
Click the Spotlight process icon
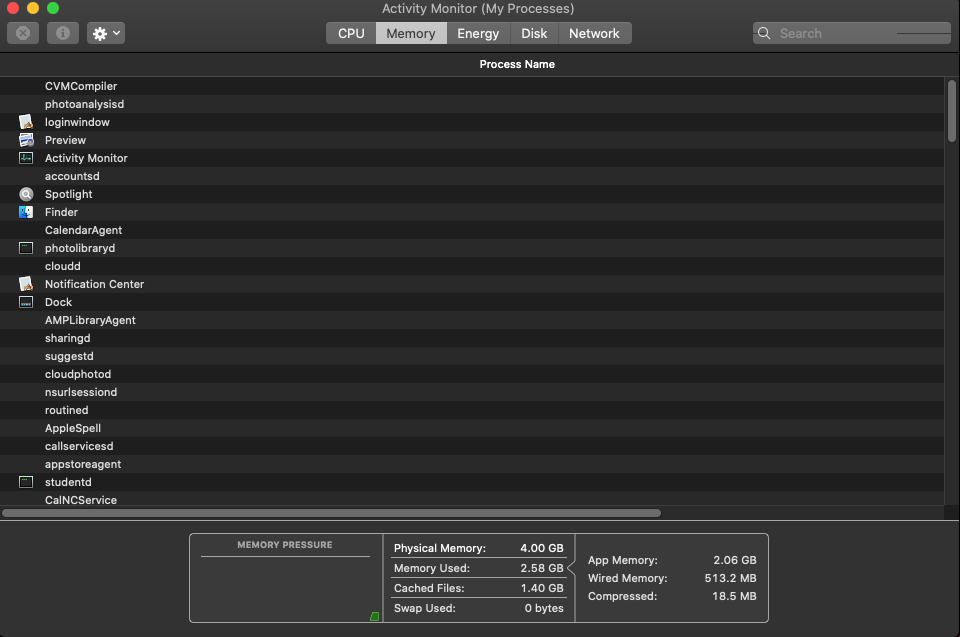[26, 194]
